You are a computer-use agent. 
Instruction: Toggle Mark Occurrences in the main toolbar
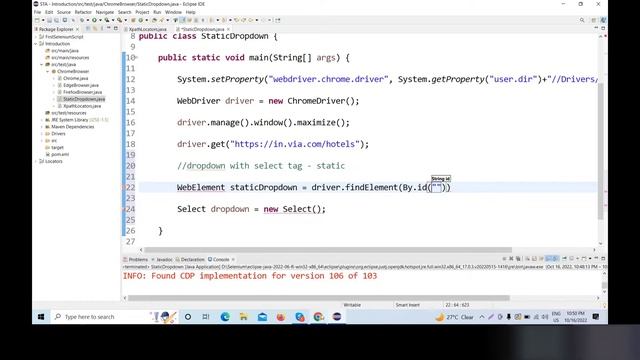[x=182, y=20]
